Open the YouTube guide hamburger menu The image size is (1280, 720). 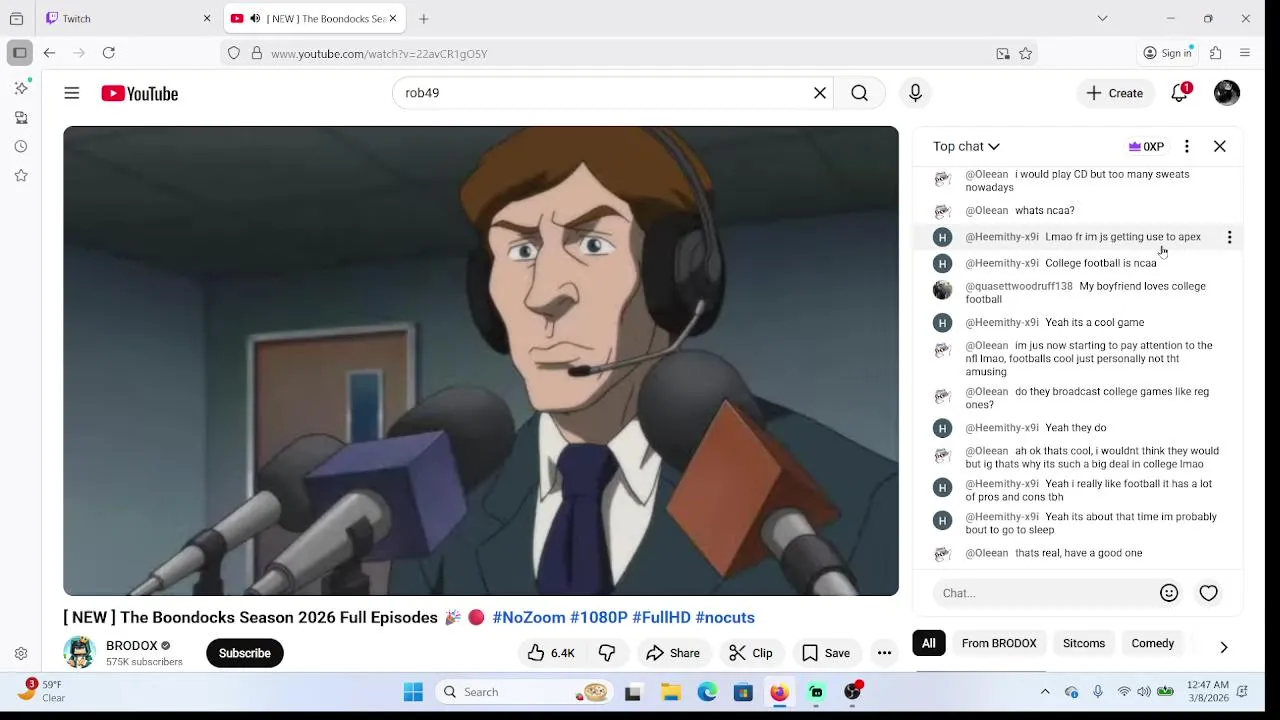(x=72, y=93)
